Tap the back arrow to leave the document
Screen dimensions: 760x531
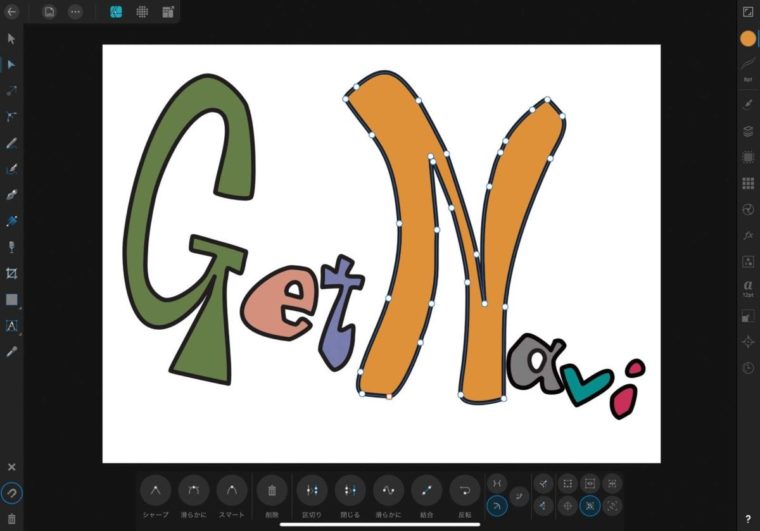click(12, 11)
